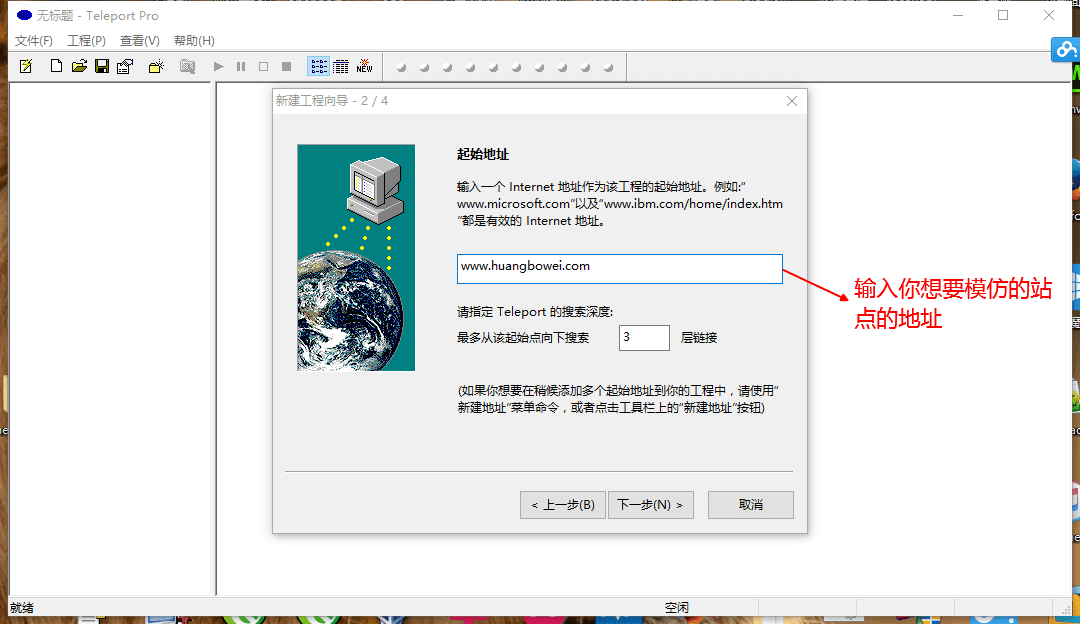1080x624 pixels.
Task: Click the grayed-out browse files toolbar icon
Action: tap(187, 66)
